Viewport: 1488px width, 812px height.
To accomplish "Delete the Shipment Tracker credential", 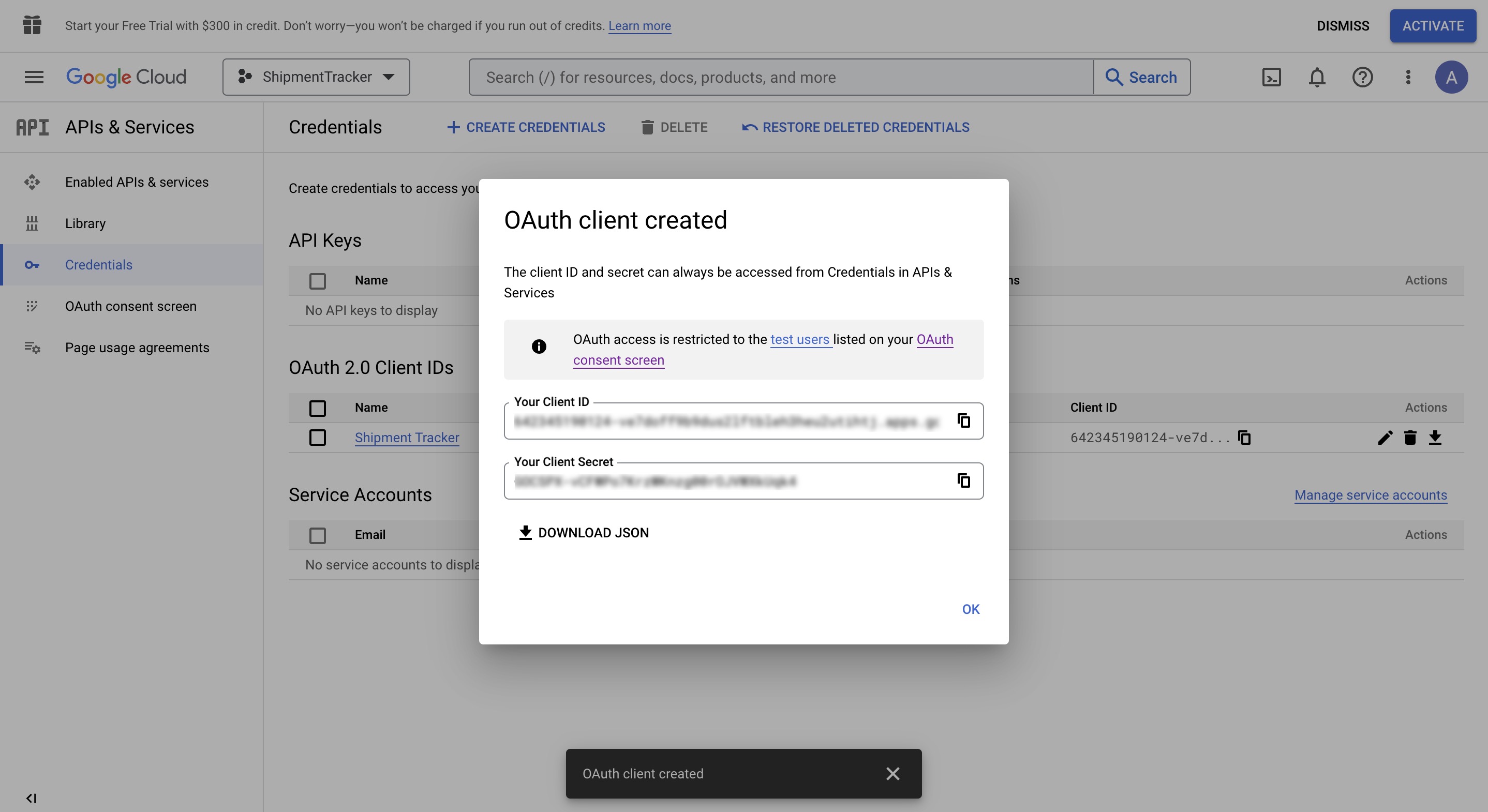I will point(1410,437).
